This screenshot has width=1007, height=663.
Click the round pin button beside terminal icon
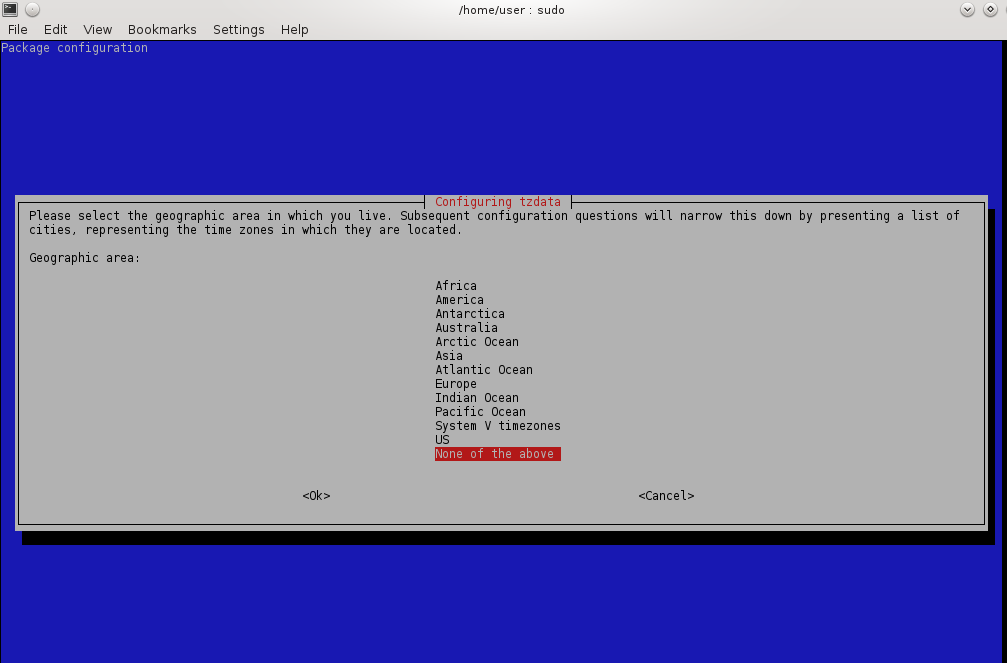click(x=32, y=10)
